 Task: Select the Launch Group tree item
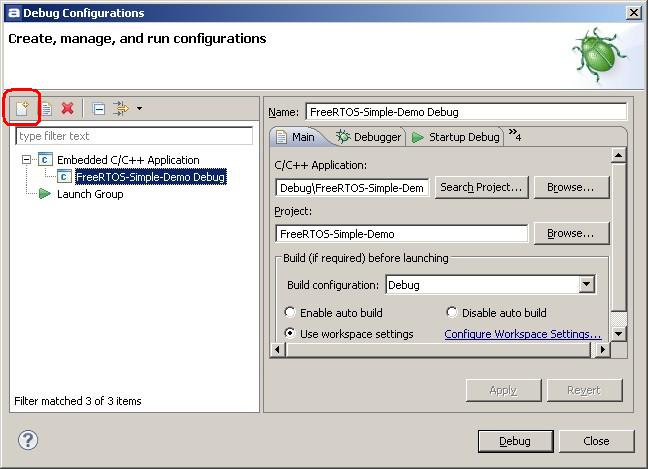[90, 194]
